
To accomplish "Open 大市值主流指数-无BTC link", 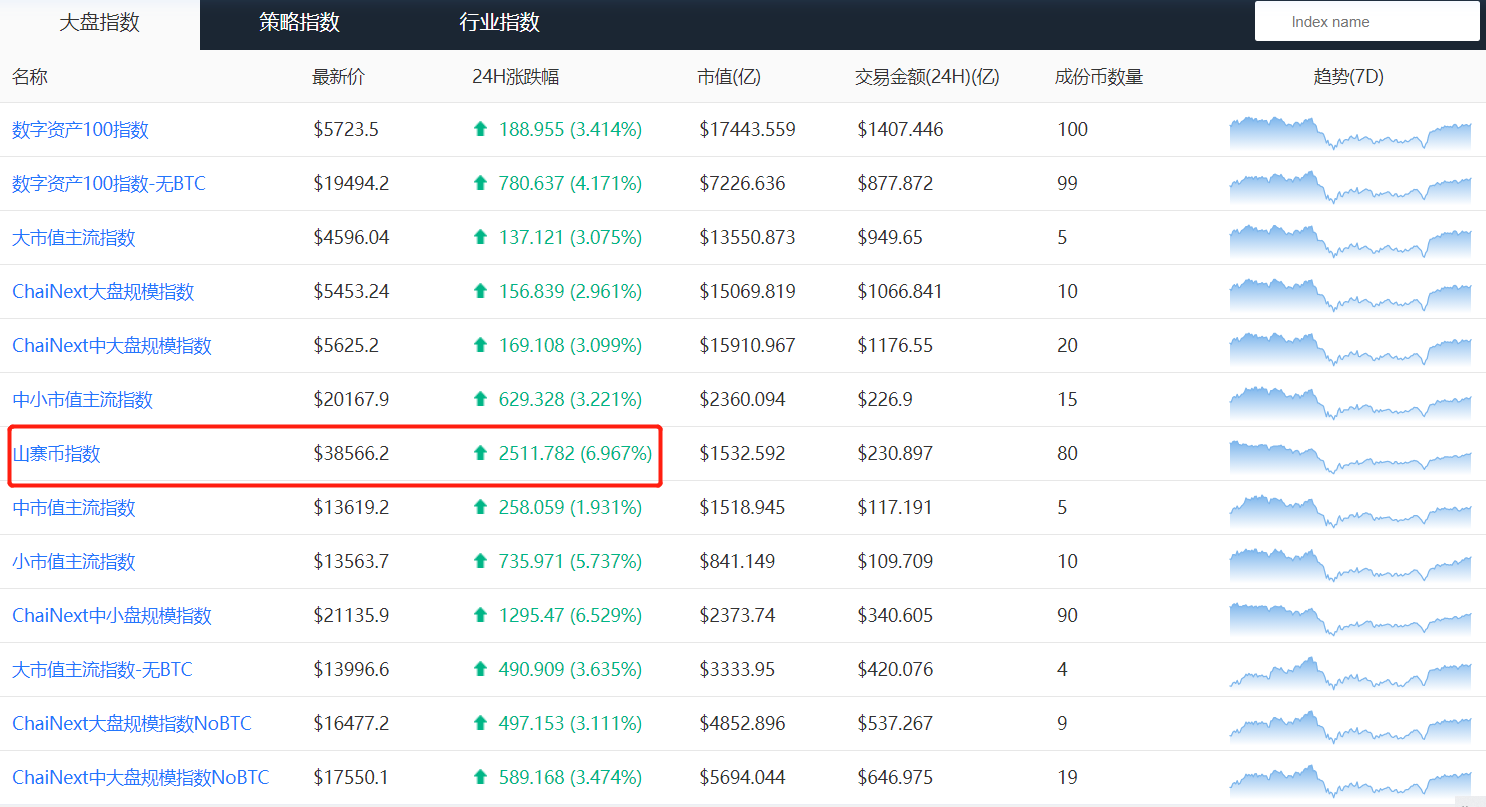I will [102, 670].
